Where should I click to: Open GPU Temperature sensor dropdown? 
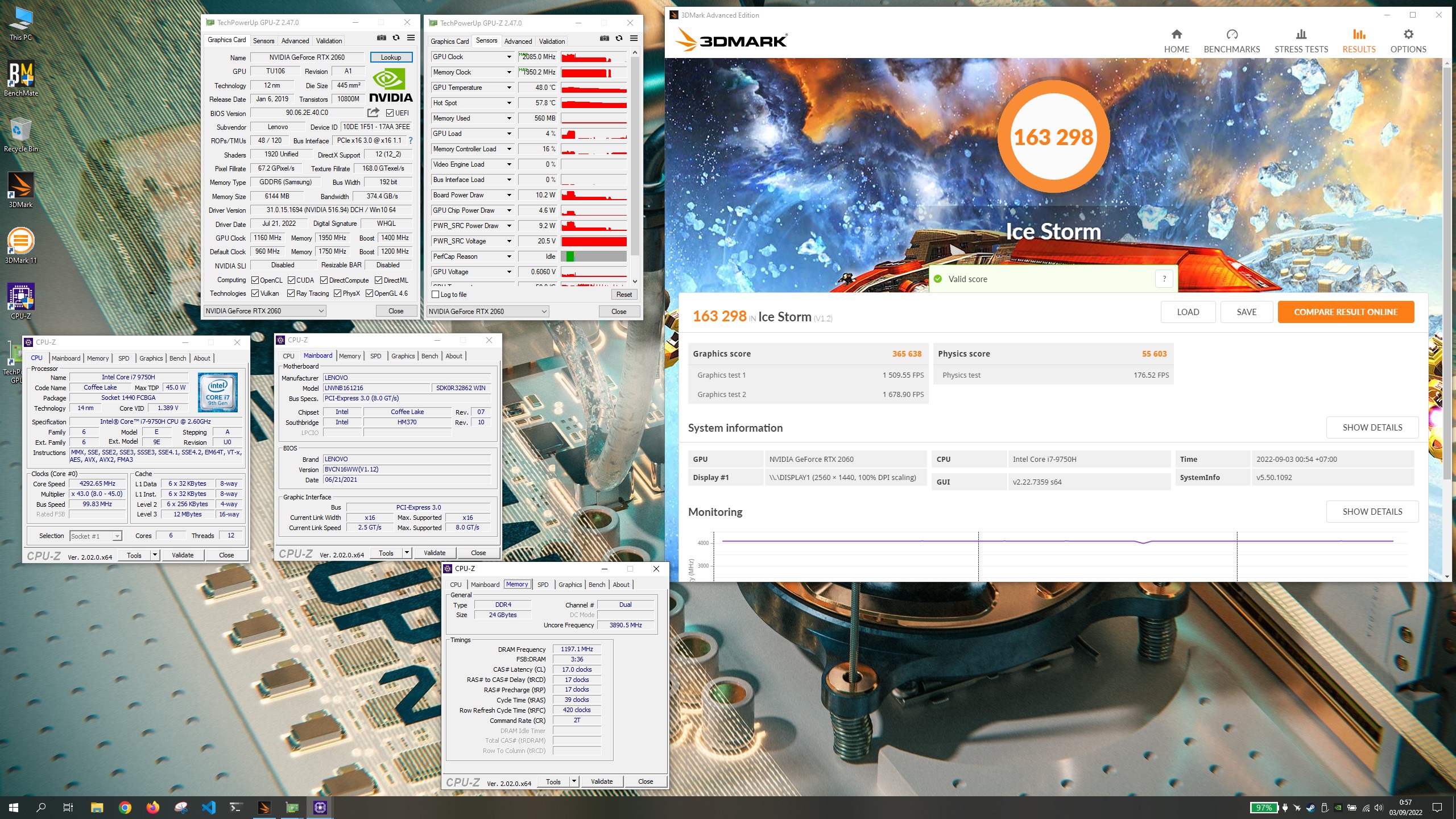coord(509,88)
